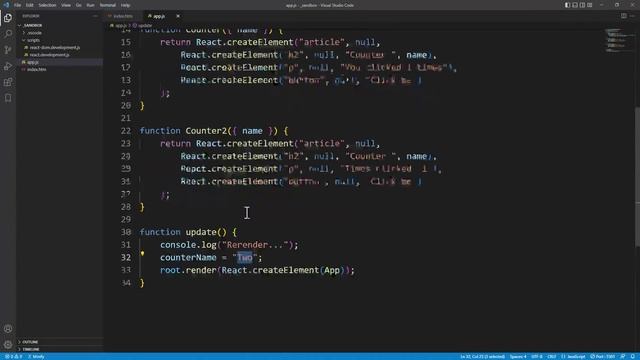
Task: Open customize layout icon in title bar
Action: click(x=590, y=5)
